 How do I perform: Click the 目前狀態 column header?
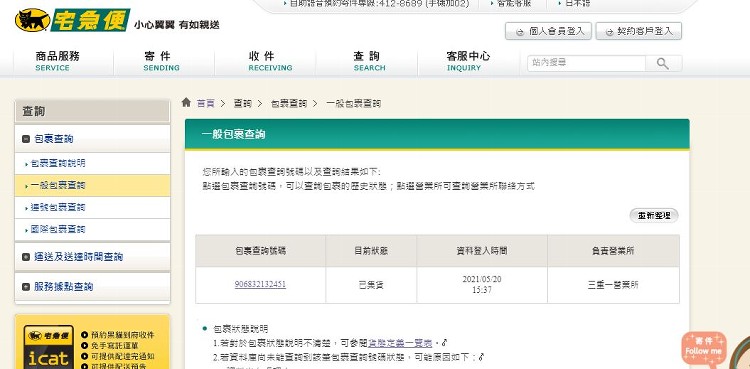[x=371, y=251]
